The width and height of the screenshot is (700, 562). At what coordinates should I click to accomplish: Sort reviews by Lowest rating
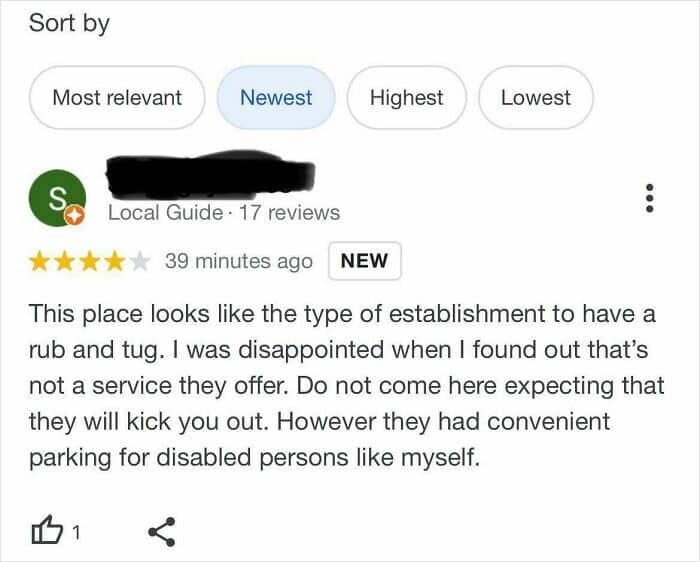[536, 98]
